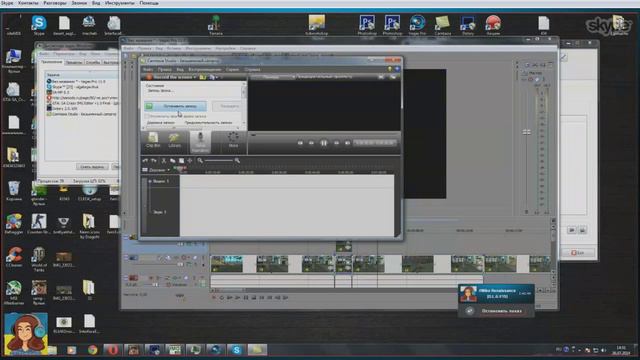Open Сервис menu in Camtasia

232,69
